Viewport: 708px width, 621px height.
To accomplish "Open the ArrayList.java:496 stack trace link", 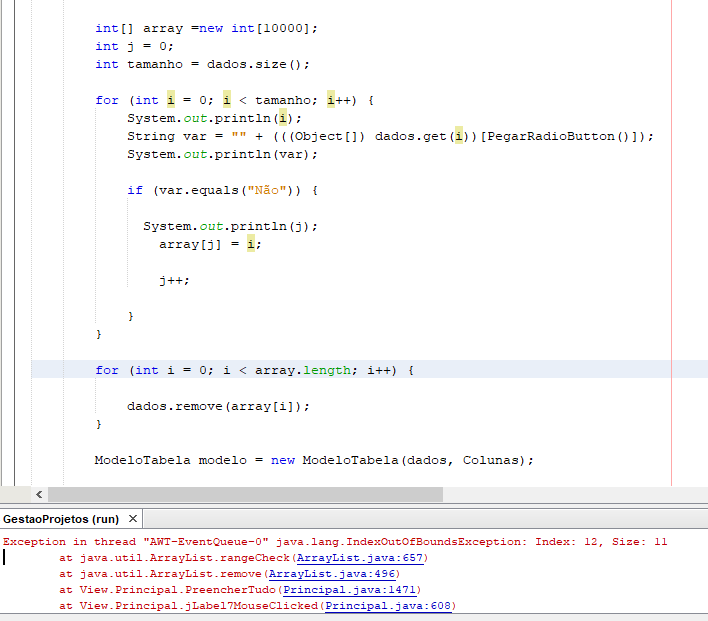I will pyautogui.click(x=332, y=574).
